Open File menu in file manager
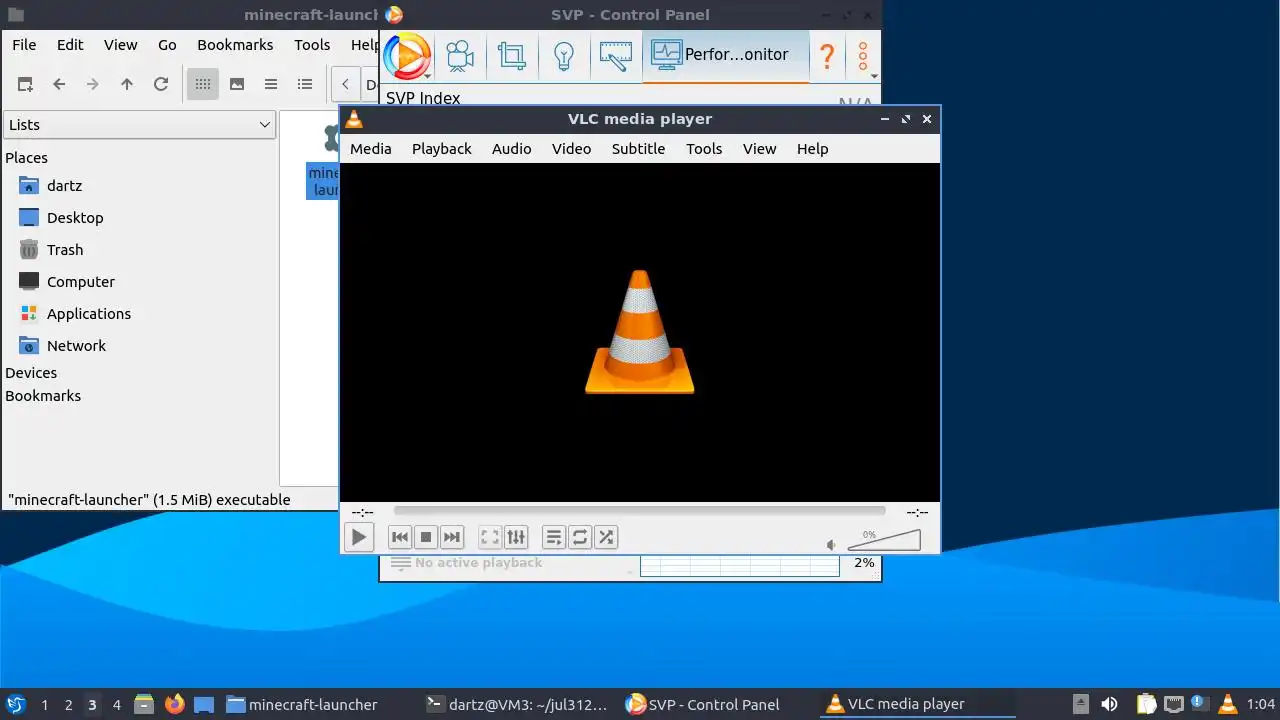 click(x=24, y=44)
